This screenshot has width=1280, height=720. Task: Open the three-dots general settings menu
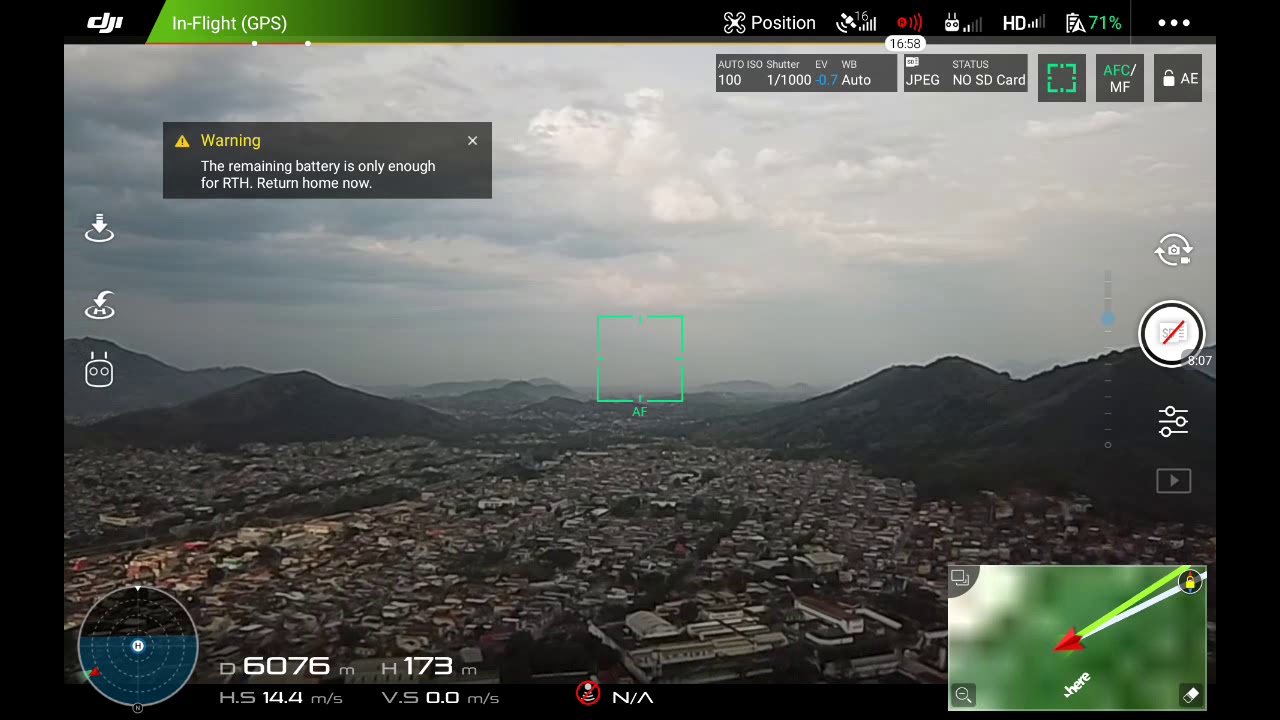(1174, 23)
